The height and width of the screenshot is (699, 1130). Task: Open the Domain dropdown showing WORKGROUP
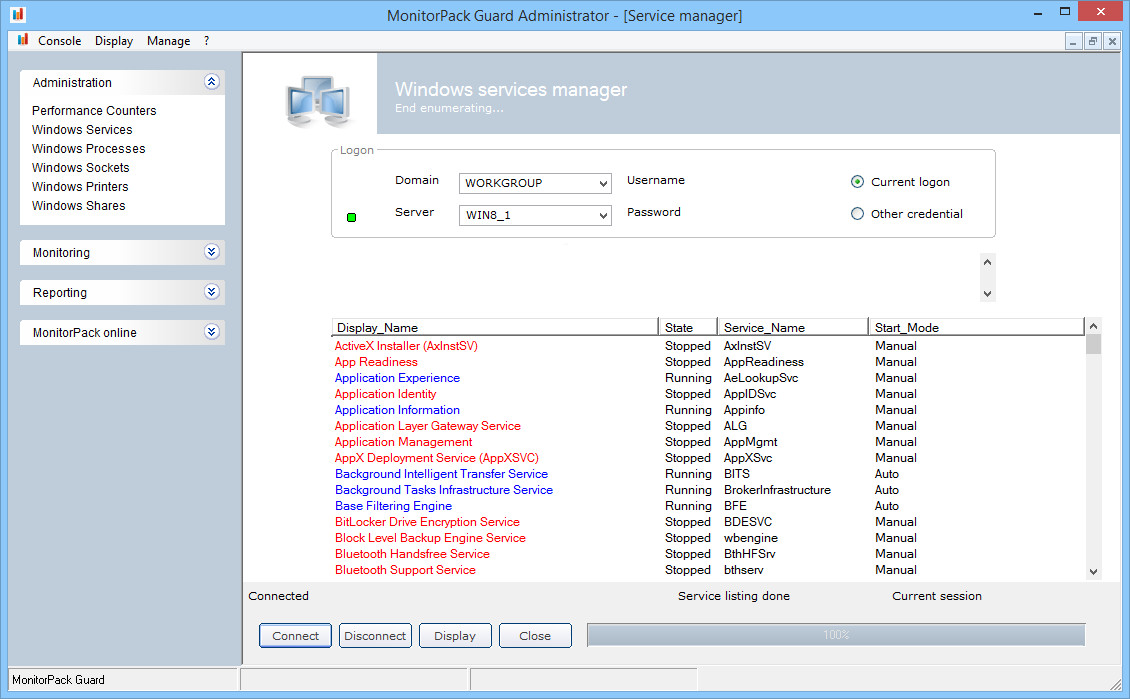[535, 183]
